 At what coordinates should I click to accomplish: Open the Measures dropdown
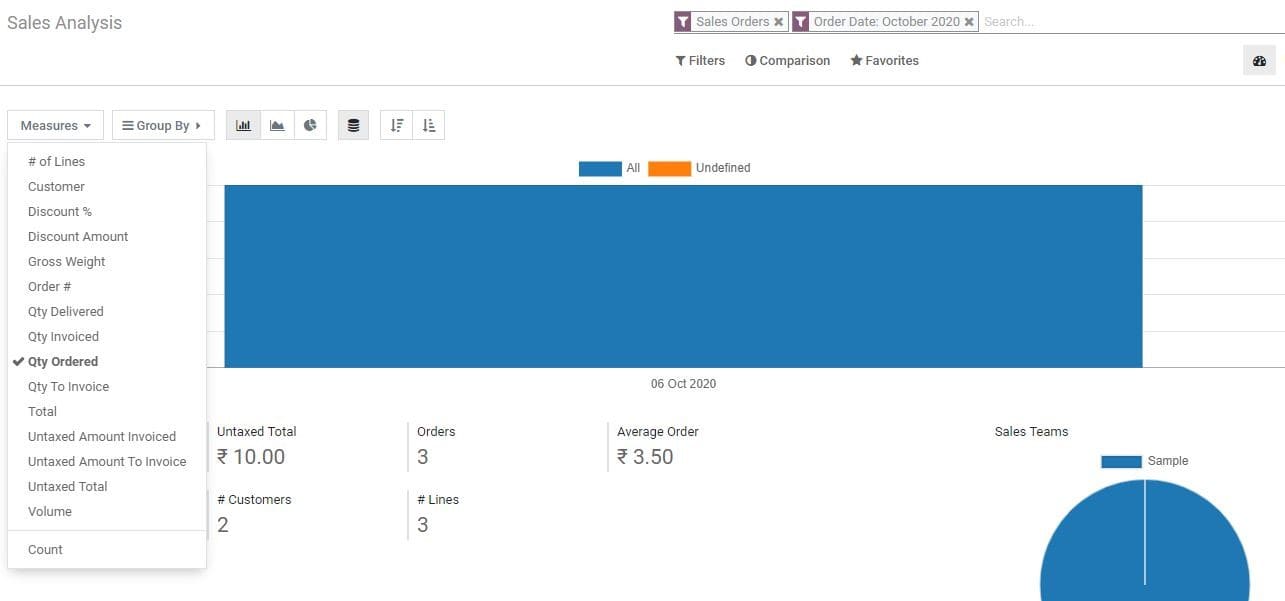(55, 124)
